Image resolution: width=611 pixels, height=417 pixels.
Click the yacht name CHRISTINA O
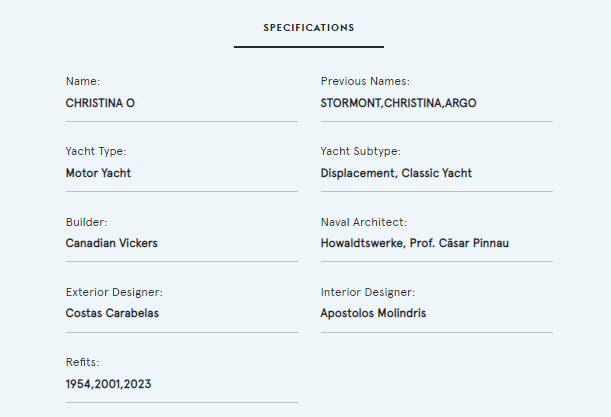pos(100,103)
